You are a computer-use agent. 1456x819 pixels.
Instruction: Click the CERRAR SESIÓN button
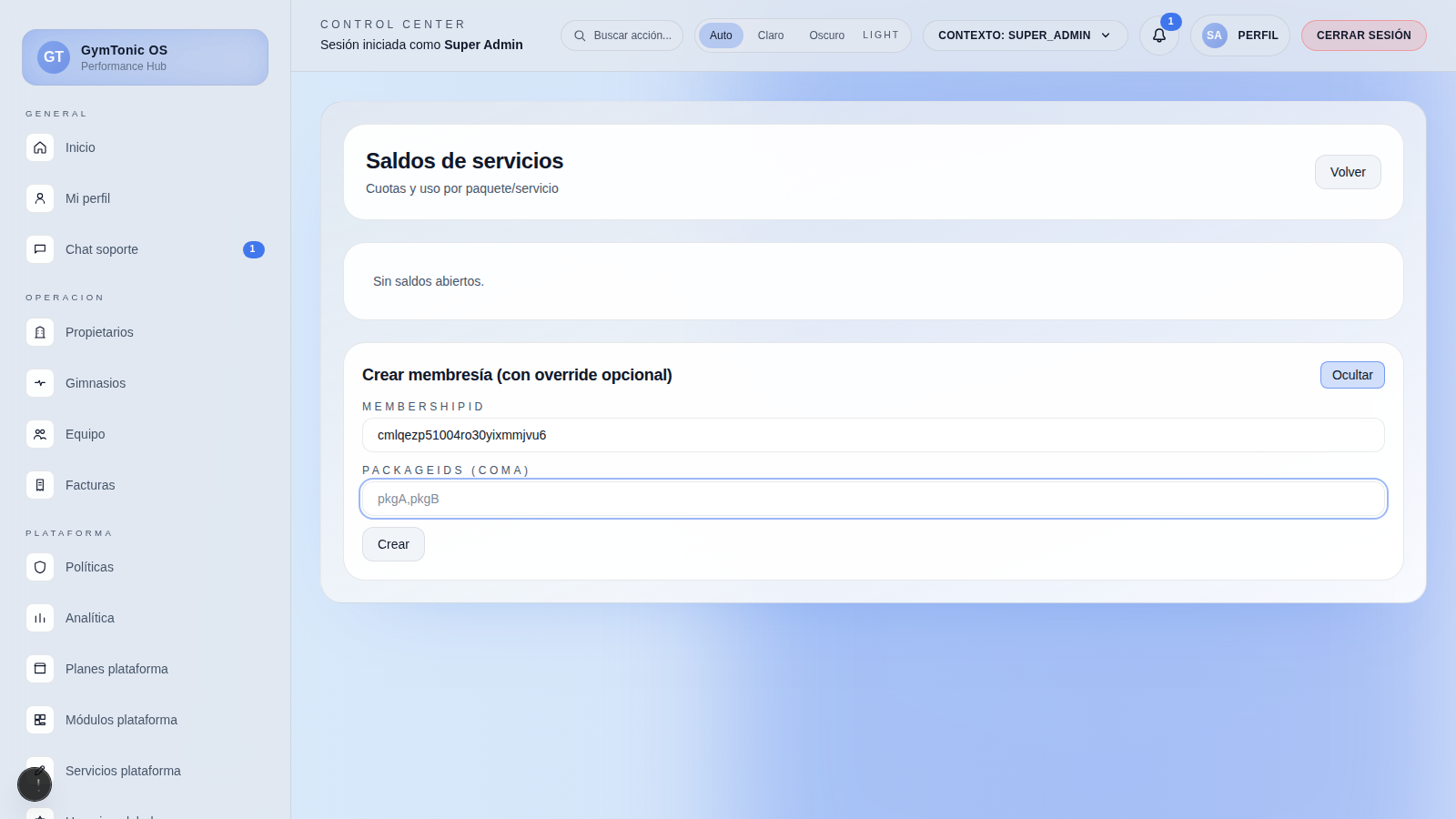pos(1362,35)
